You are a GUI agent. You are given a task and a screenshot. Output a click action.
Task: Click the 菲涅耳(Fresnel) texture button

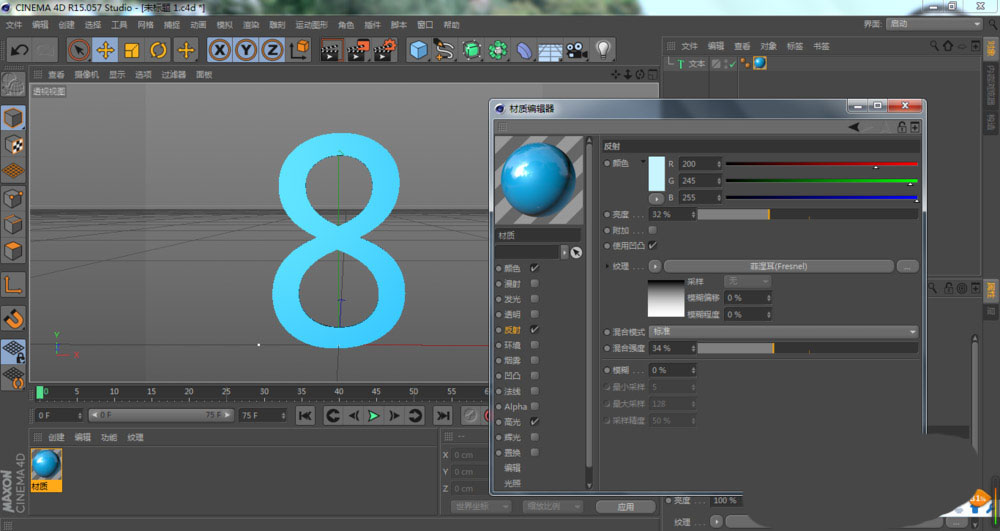(779, 266)
